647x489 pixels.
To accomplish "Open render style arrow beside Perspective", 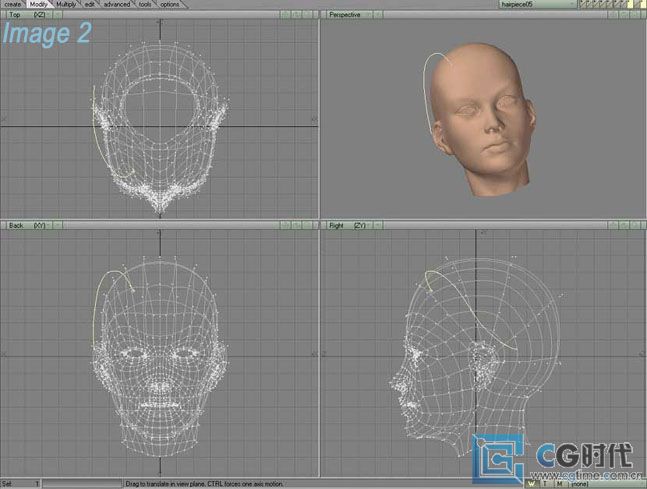I will point(378,14).
